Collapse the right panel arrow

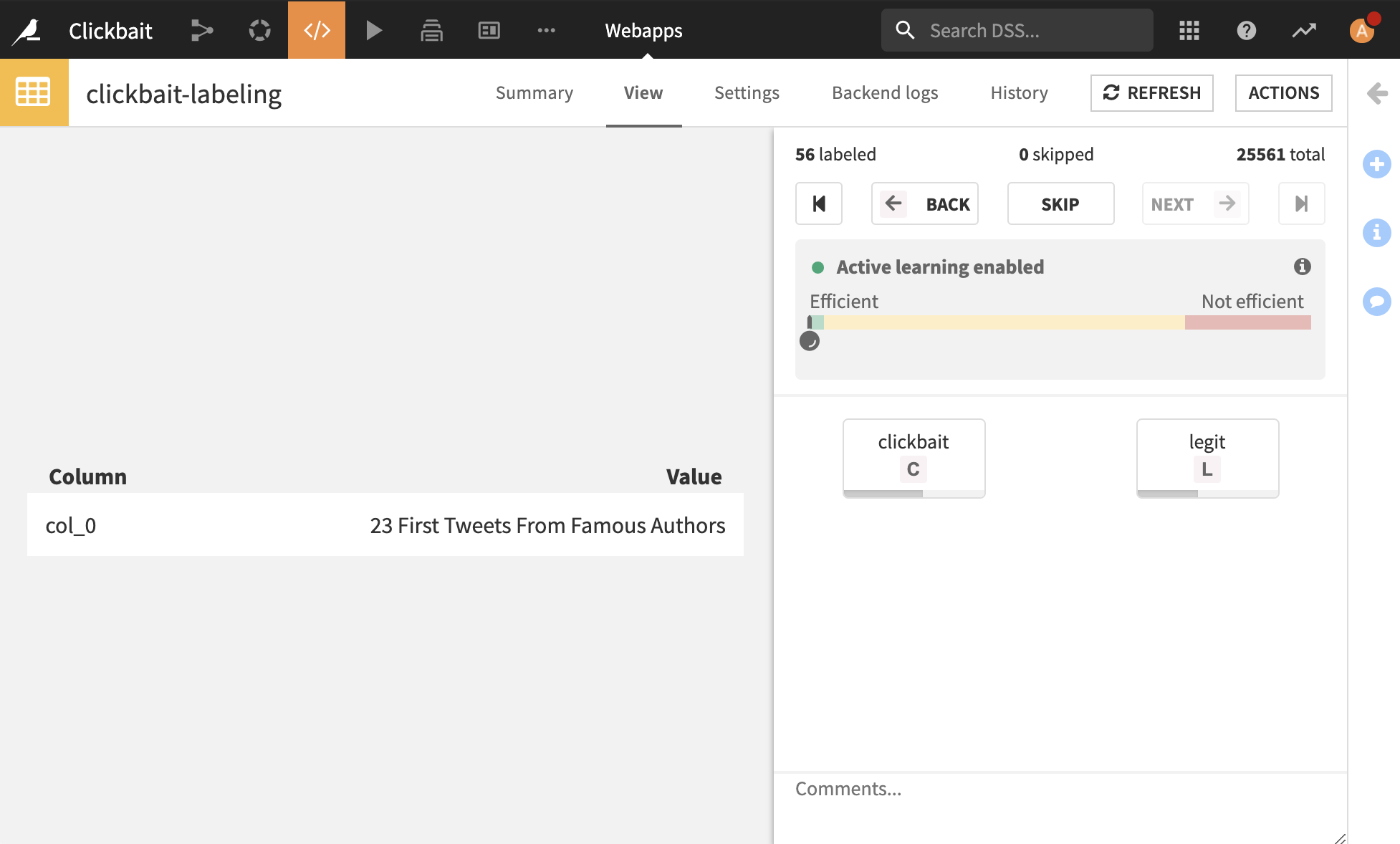point(1376,93)
